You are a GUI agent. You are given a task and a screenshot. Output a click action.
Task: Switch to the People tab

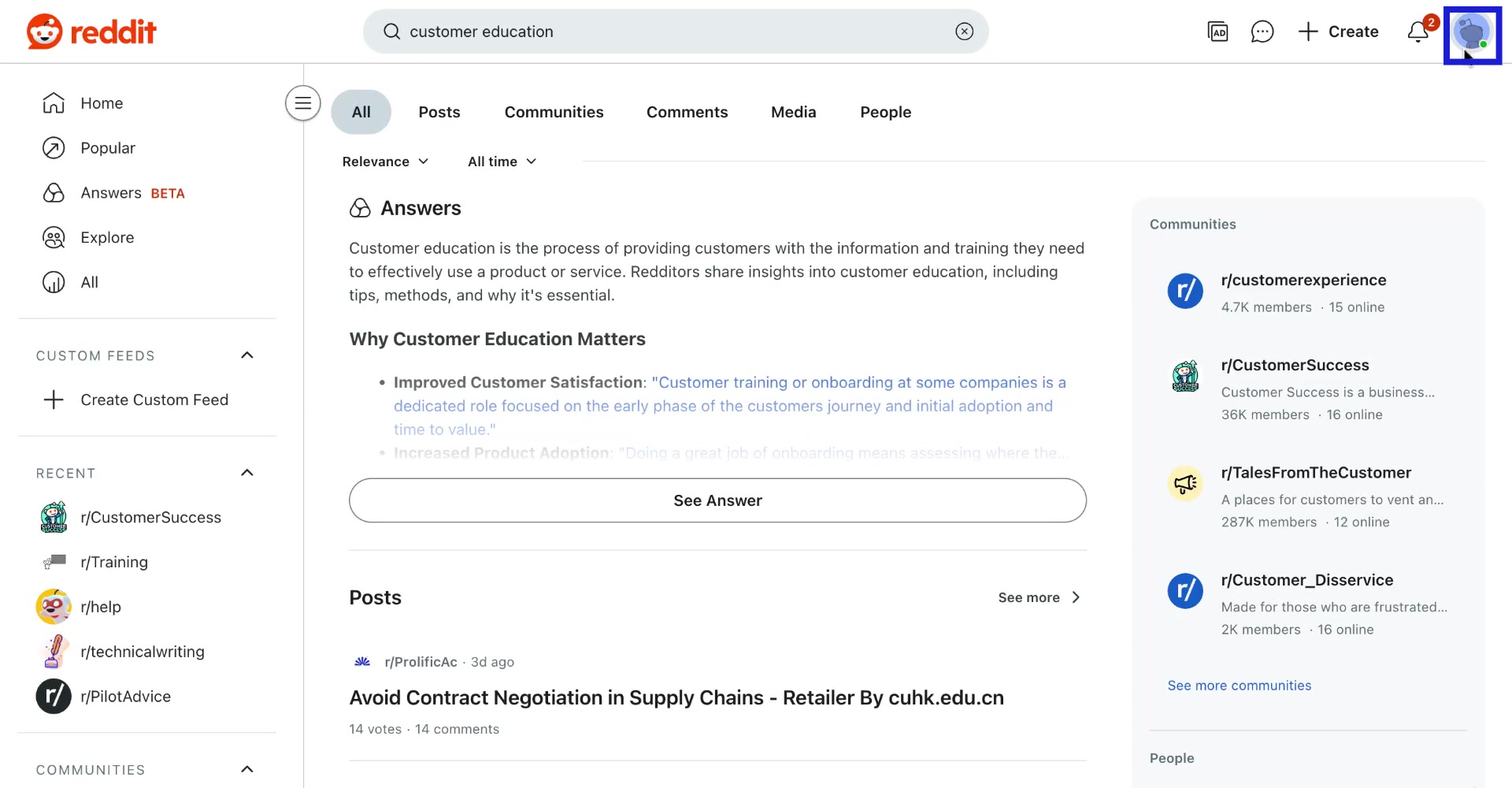tap(885, 112)
